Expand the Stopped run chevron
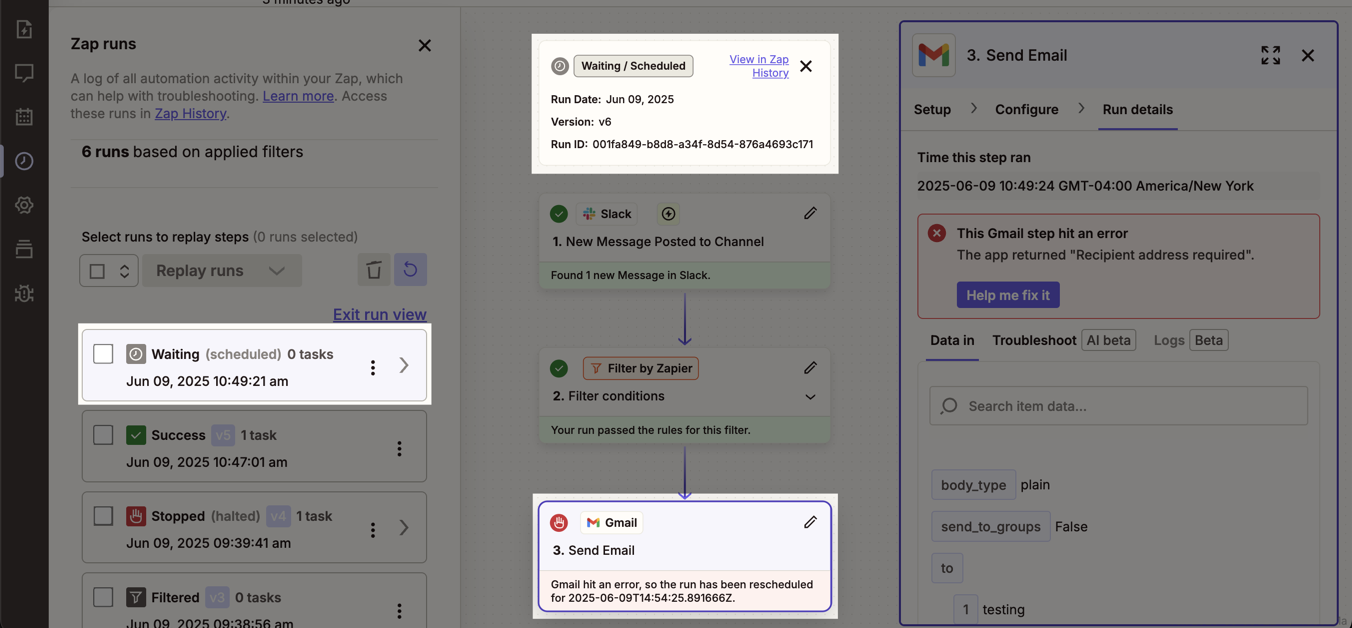The height and width of the screenshot is (628, 1352). [x=404, y=528]
